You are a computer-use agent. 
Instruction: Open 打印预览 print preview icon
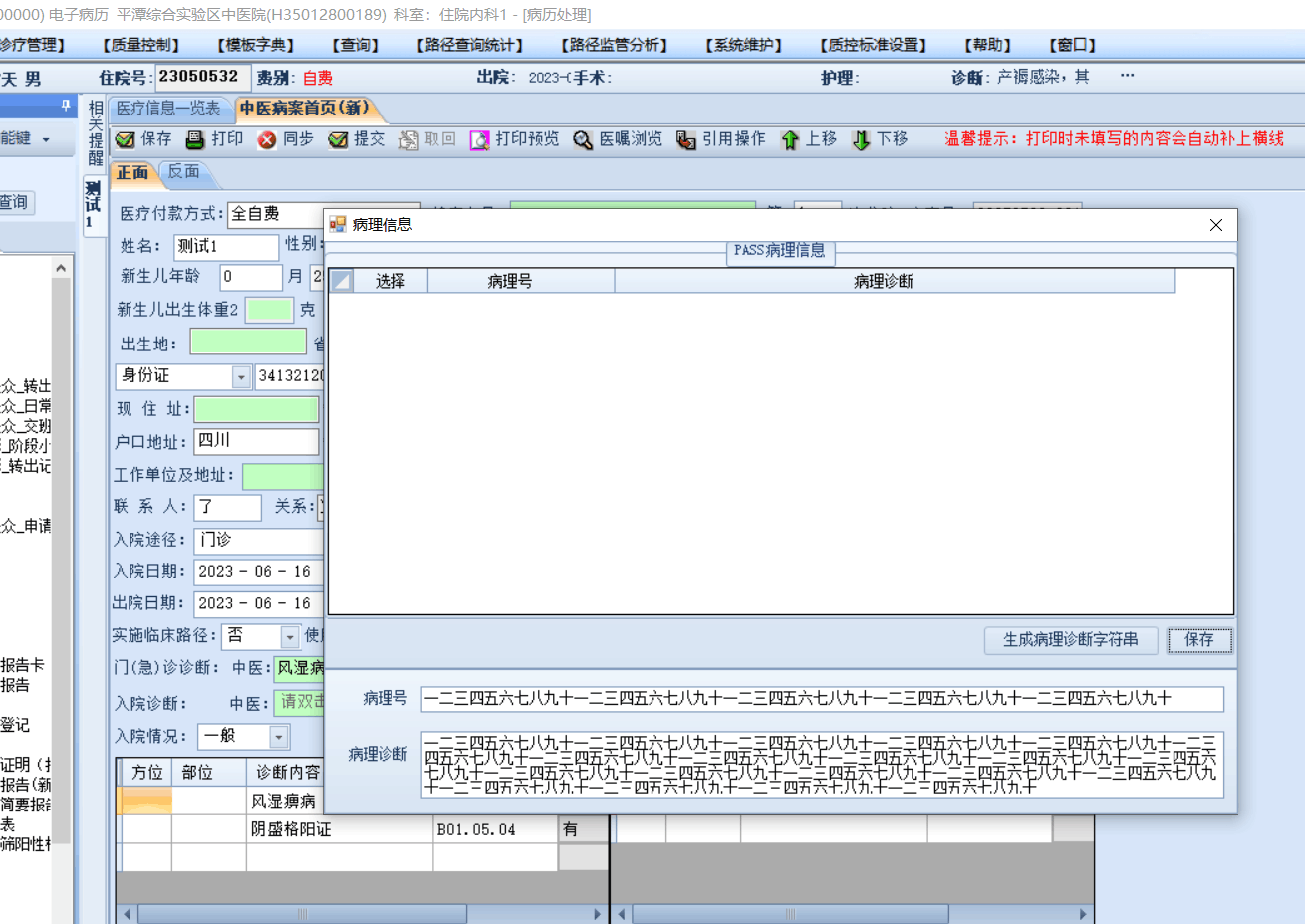click(x=480, y=140)
